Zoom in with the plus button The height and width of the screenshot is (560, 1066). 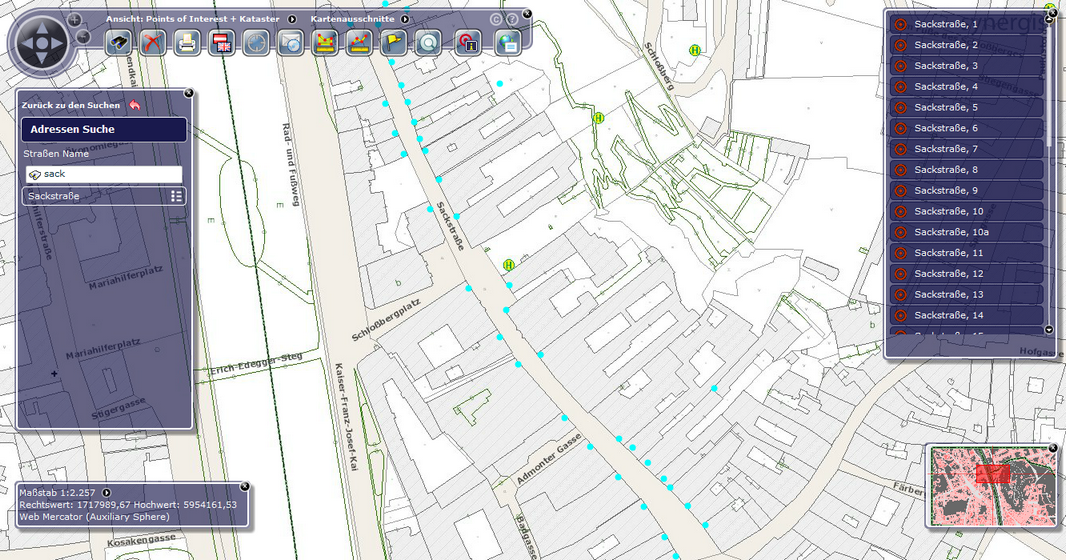75,19
